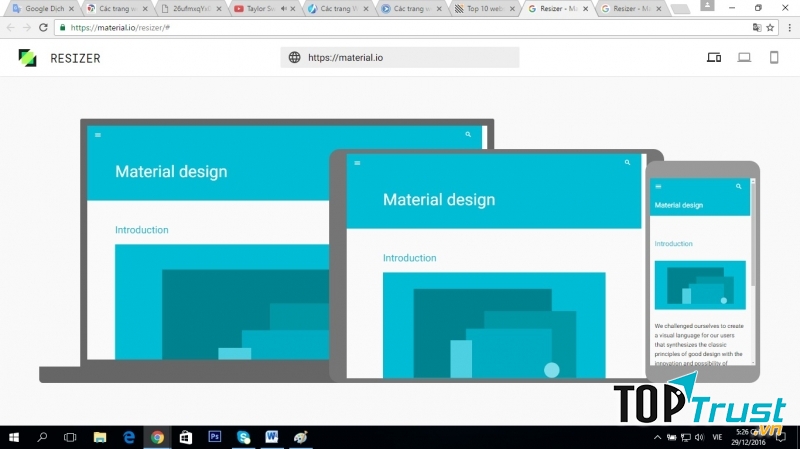Click the Chrome profile button

pyautogui.click(x=707, y=6)
